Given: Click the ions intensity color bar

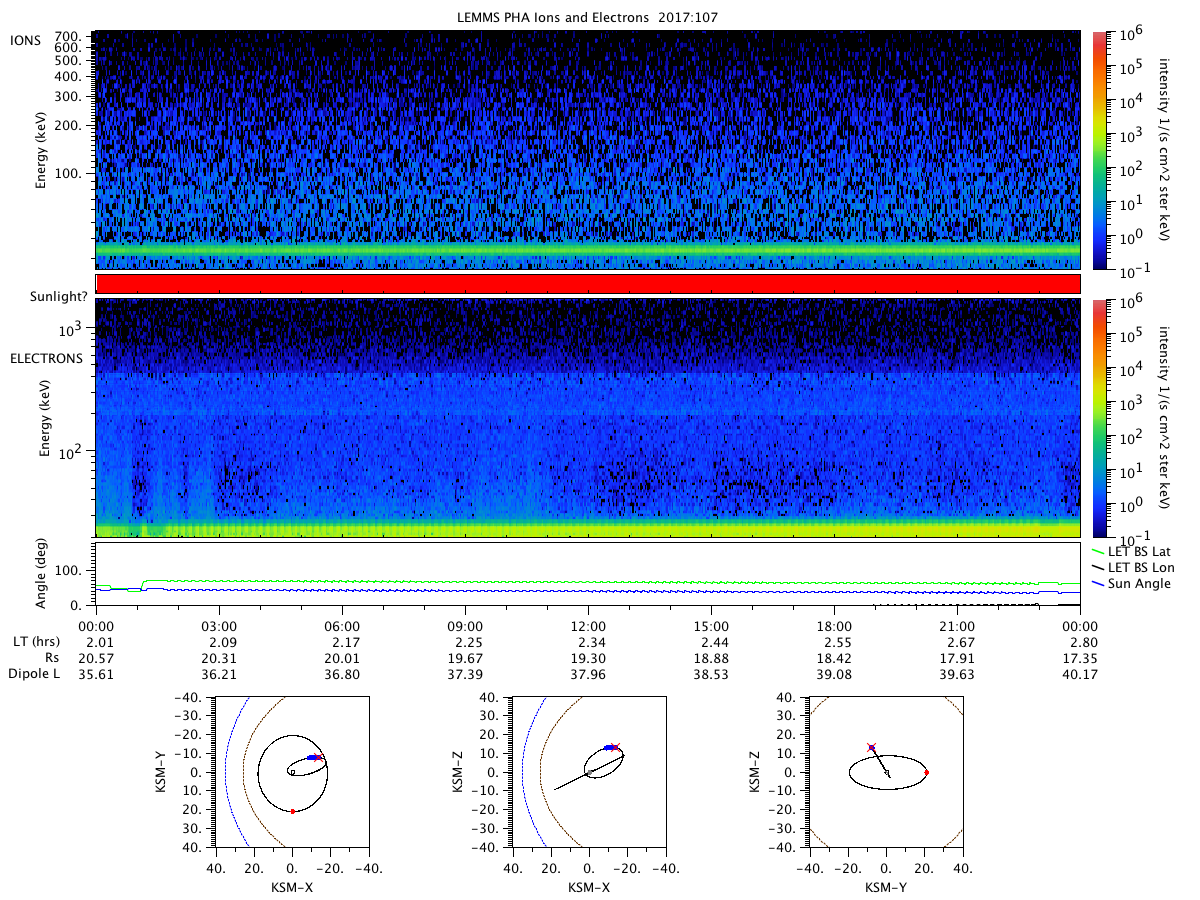Looking at the screenshot, I should click(x=1098, y=150).
